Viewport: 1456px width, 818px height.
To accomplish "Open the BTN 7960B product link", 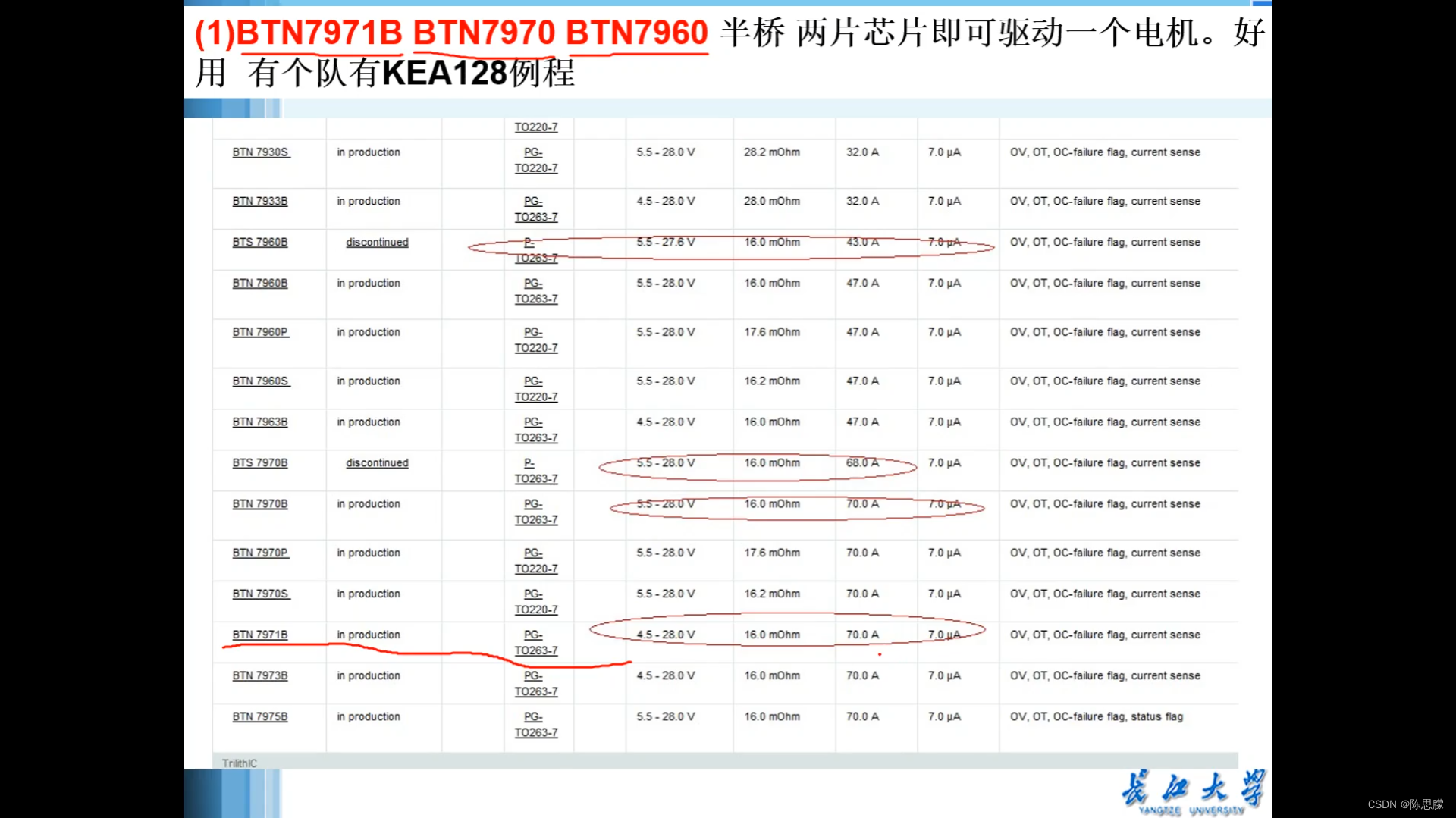I will click(x=260, y=283).
